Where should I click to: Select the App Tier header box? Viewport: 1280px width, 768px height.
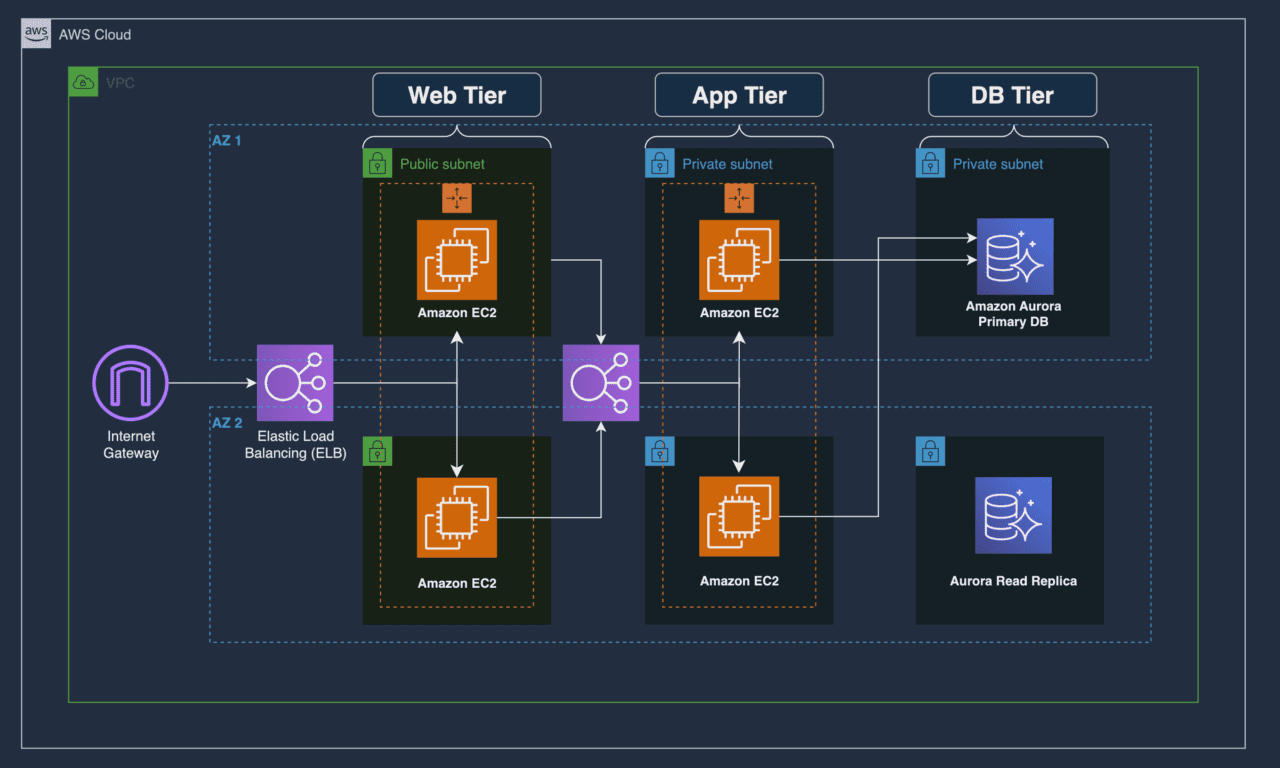pyautogui.click(x=739, y=96)
